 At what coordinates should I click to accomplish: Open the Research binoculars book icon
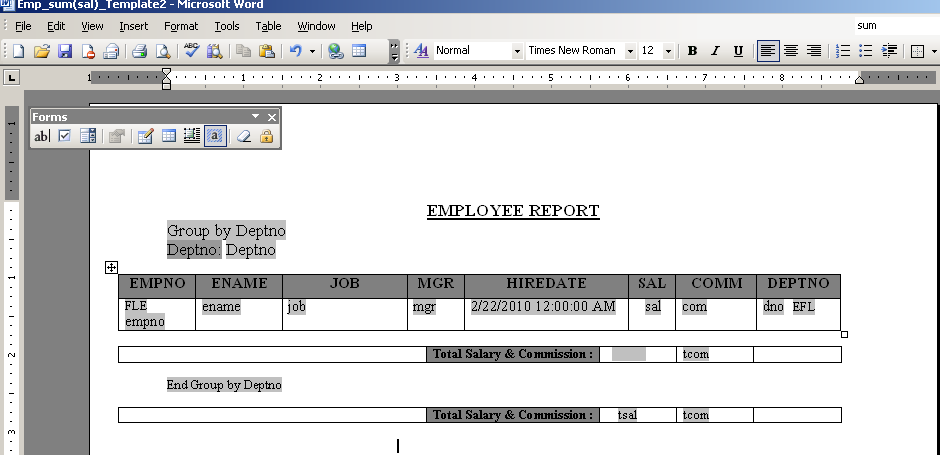pyautogui.click(x=214, y=52)
